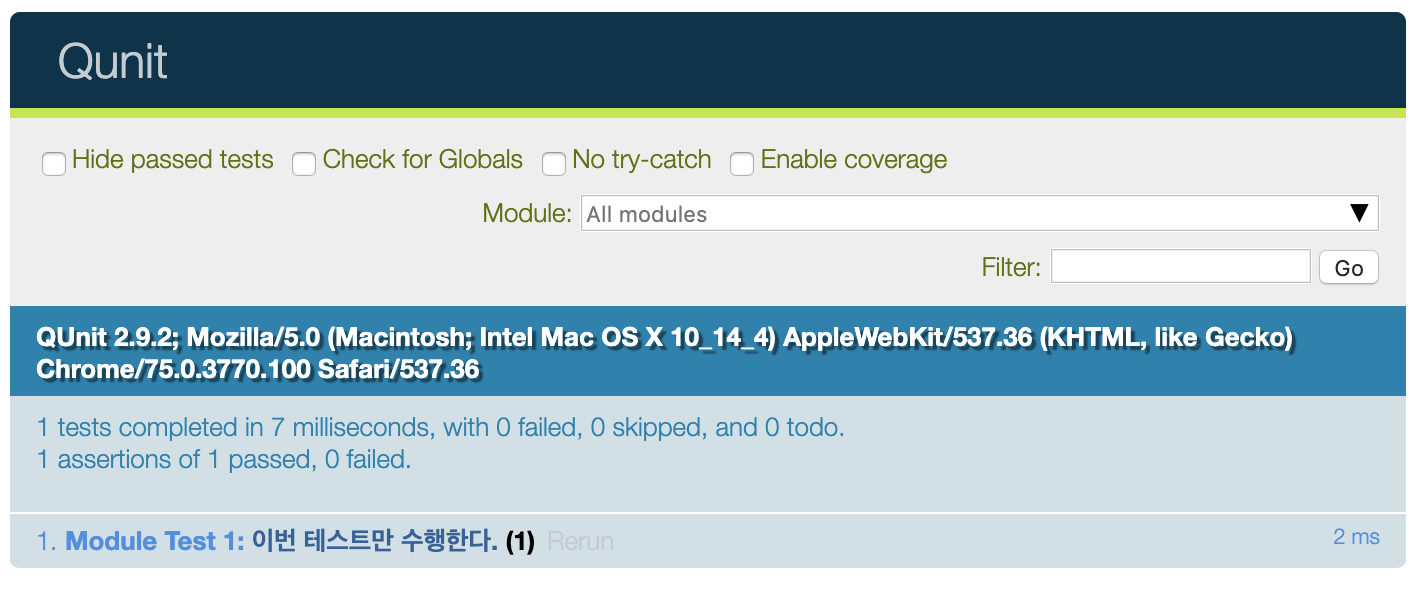
Task: Click the Go button
Action: [x=1349, y=267]
